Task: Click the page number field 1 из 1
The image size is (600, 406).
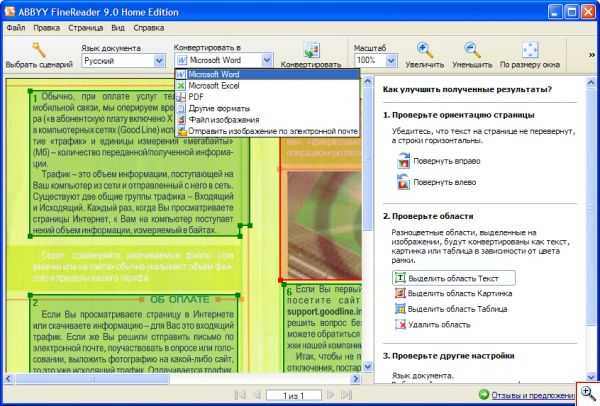Action: pos(293,395)
